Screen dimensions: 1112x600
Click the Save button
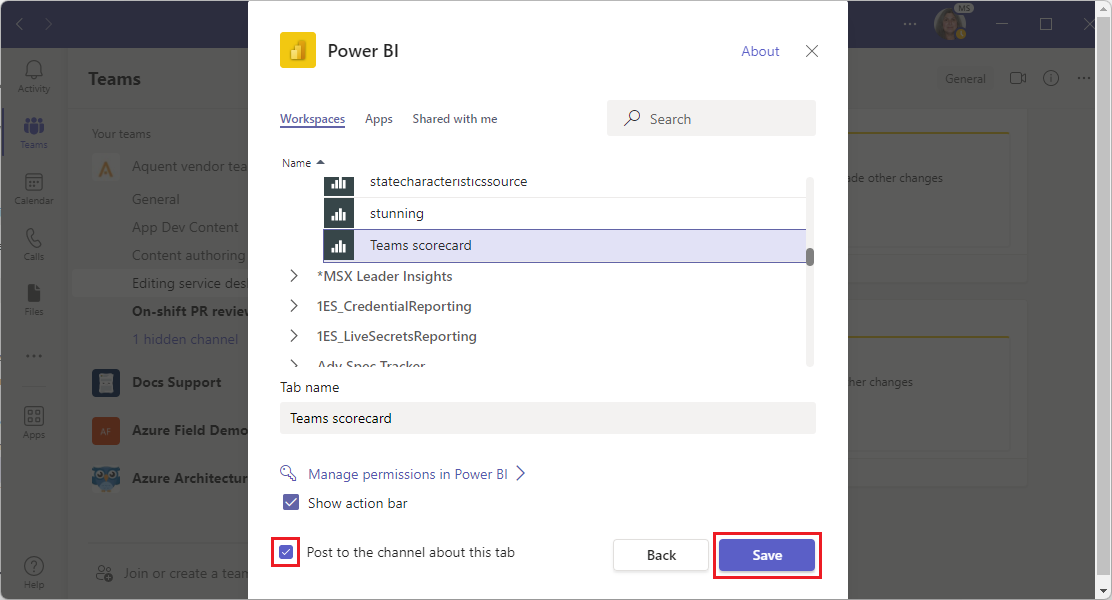point(767,555)
